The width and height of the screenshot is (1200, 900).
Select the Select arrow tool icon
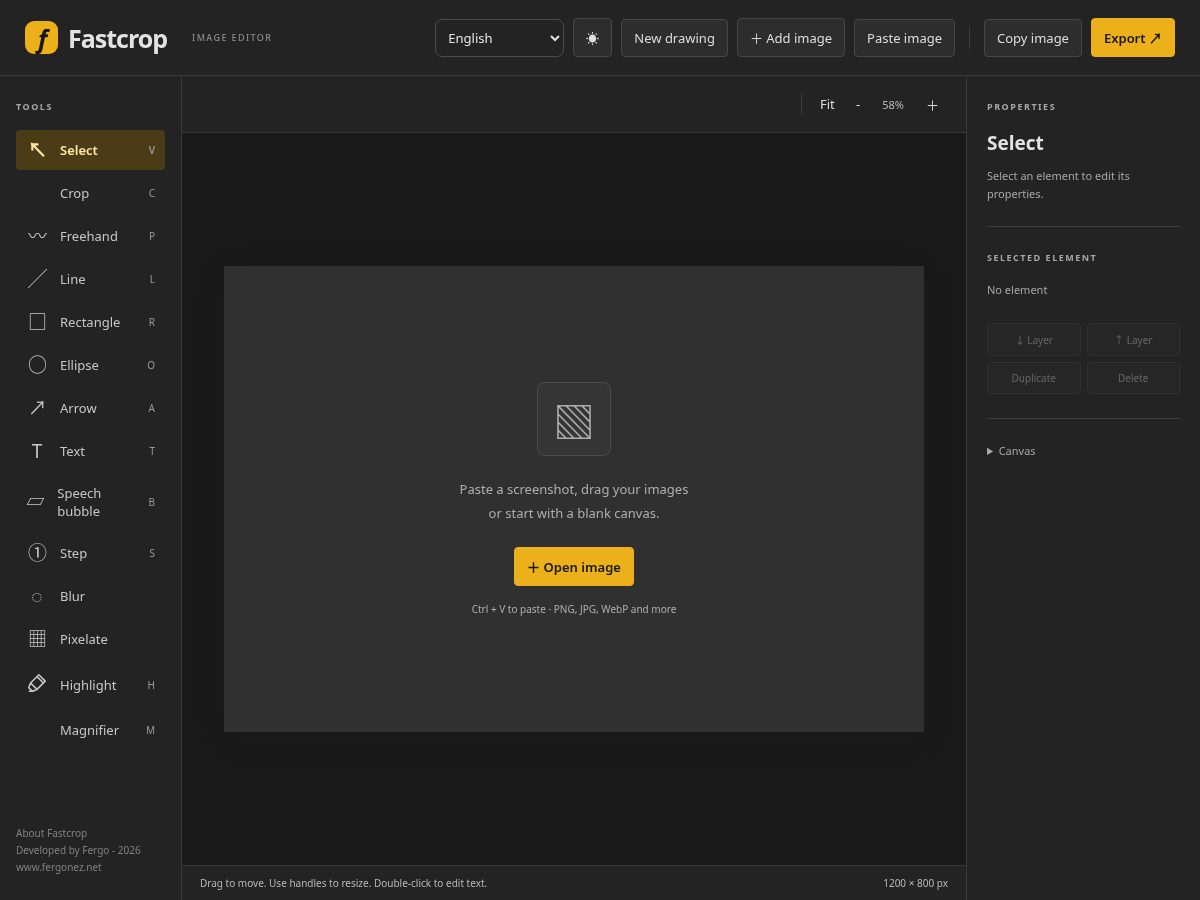(x=37, y=150)
